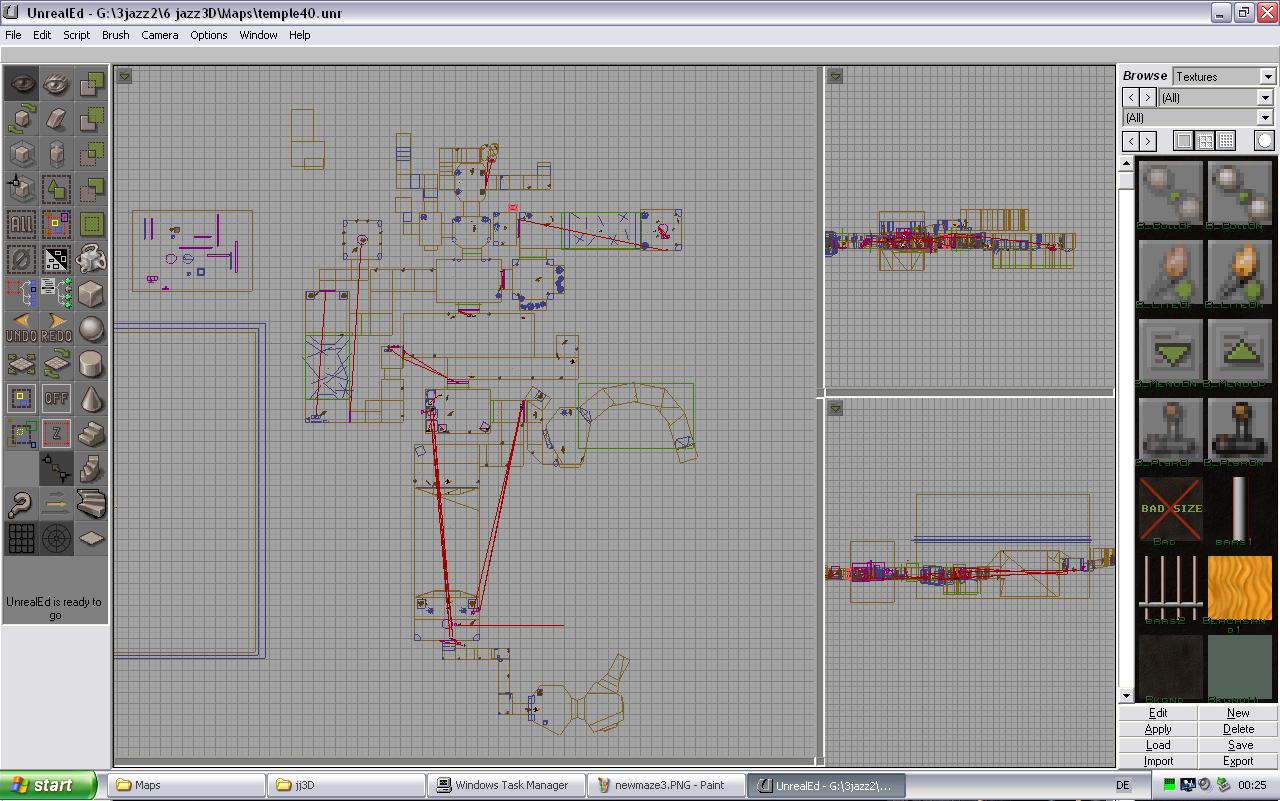Click the texture browser Import button
This screenshot has height=801, width=1280.
[x=1158, y=761]
